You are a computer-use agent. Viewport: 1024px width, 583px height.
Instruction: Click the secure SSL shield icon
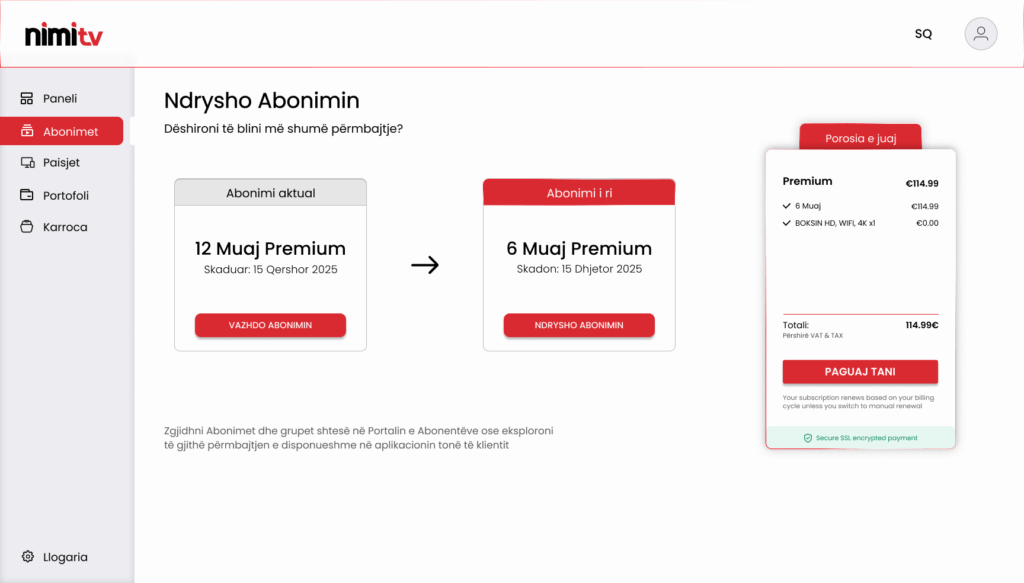coord(808,438)
